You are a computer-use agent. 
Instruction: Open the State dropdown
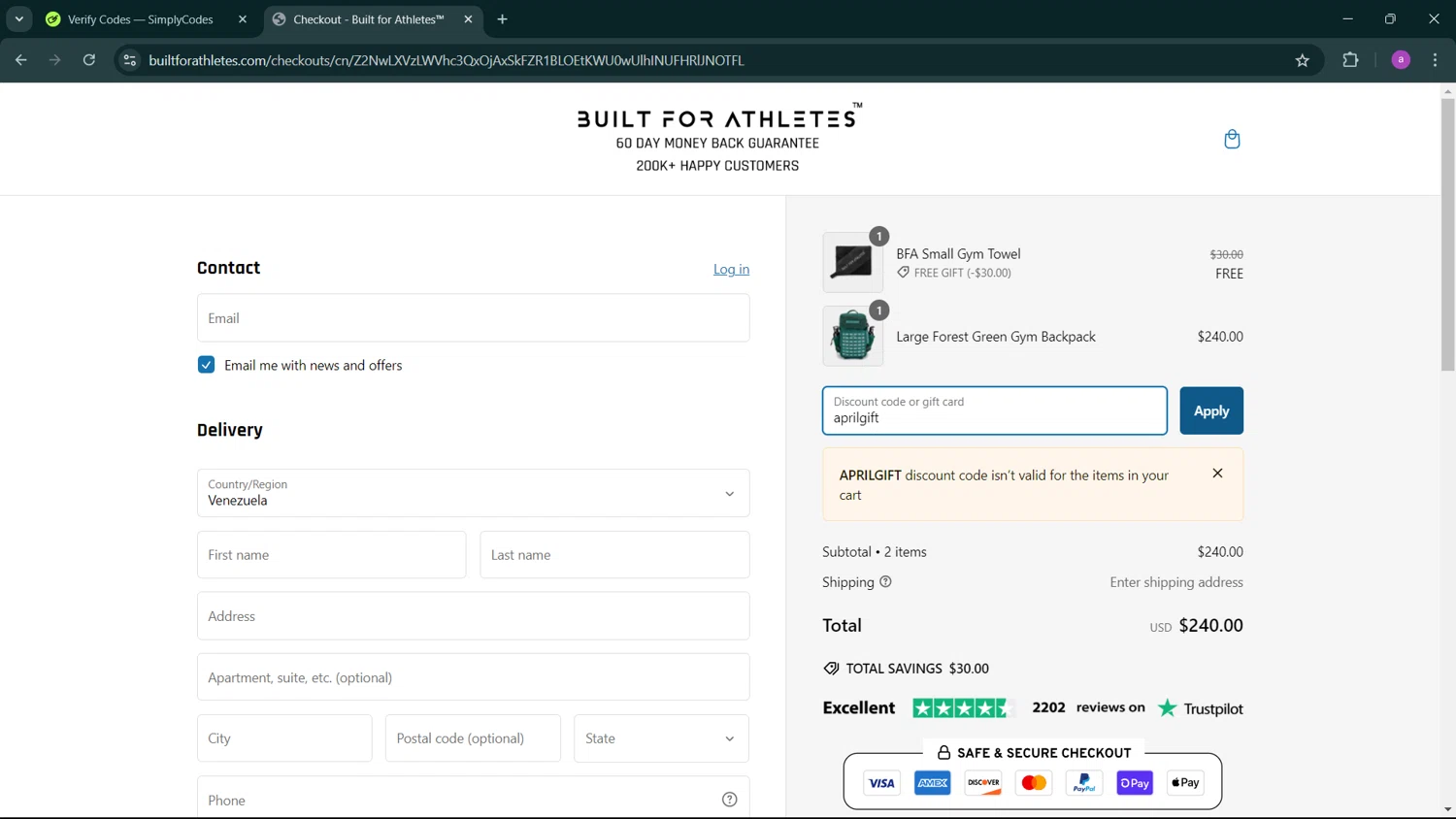[661, 738]
